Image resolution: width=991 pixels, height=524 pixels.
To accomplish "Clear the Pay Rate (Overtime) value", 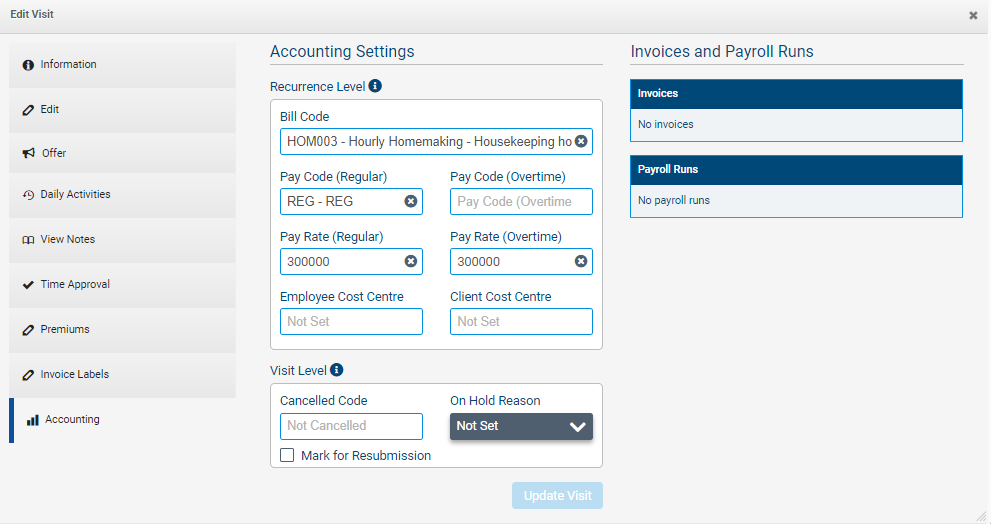I will [581, 261].
